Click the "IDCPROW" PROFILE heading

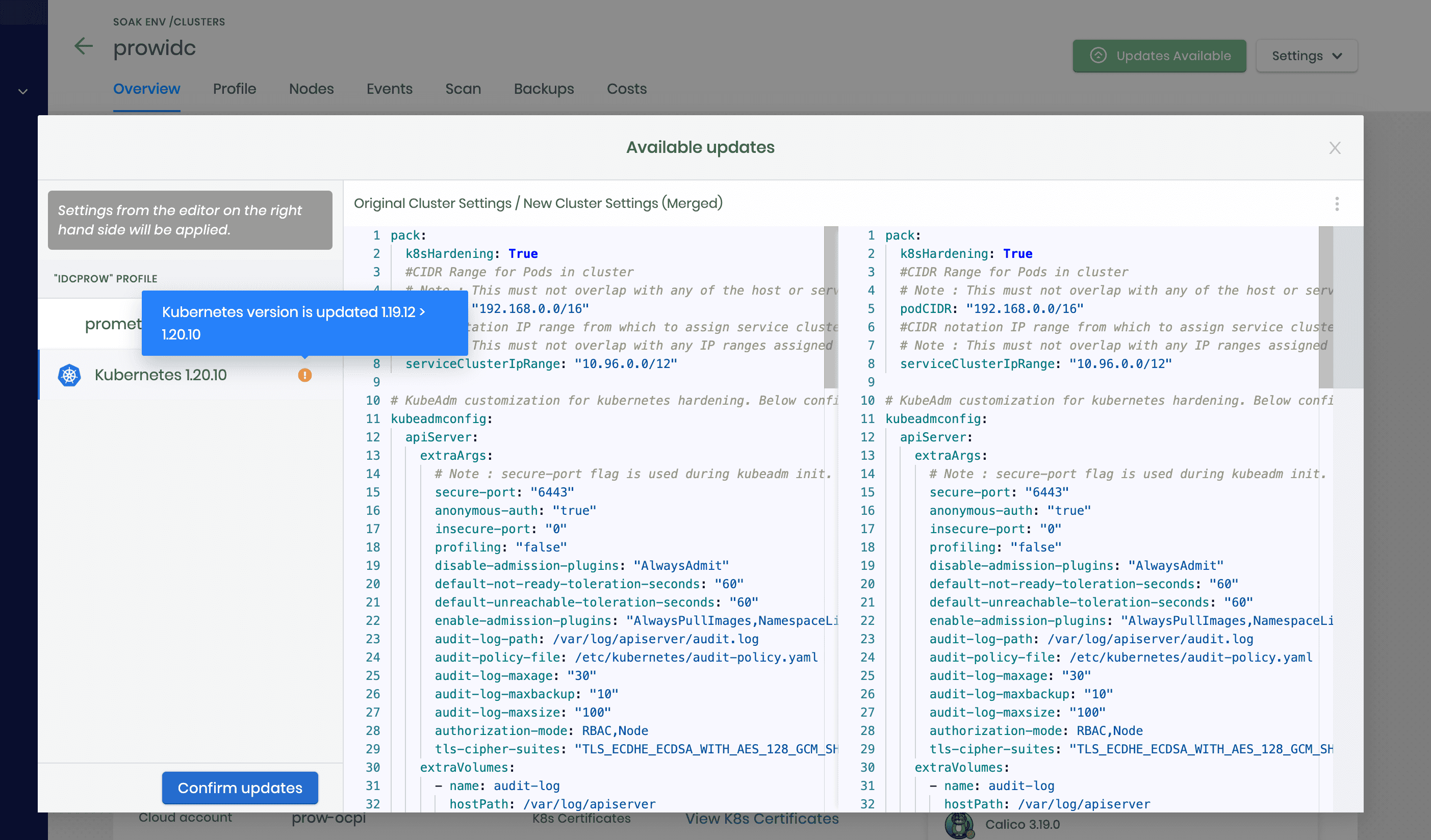tap(106, 279)
